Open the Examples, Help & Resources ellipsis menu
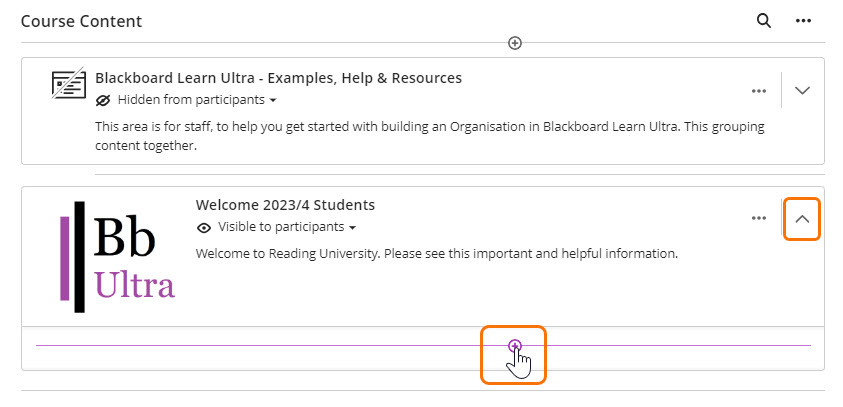The height and width of the screenshot is (407, 843). click(758, 91)
